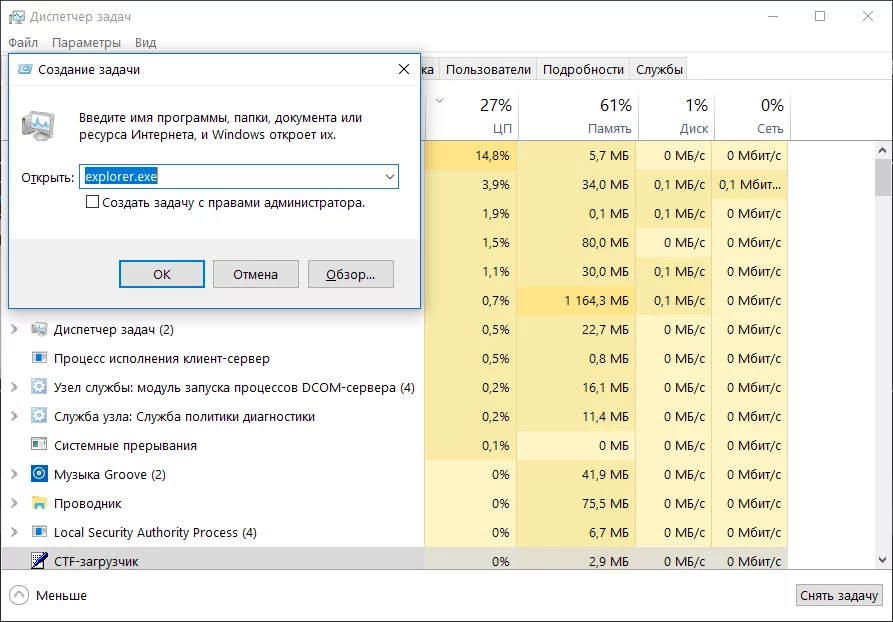Sort by the Диск 1% column header
Viewport: 893px width, 622px height.
[676, 116]
